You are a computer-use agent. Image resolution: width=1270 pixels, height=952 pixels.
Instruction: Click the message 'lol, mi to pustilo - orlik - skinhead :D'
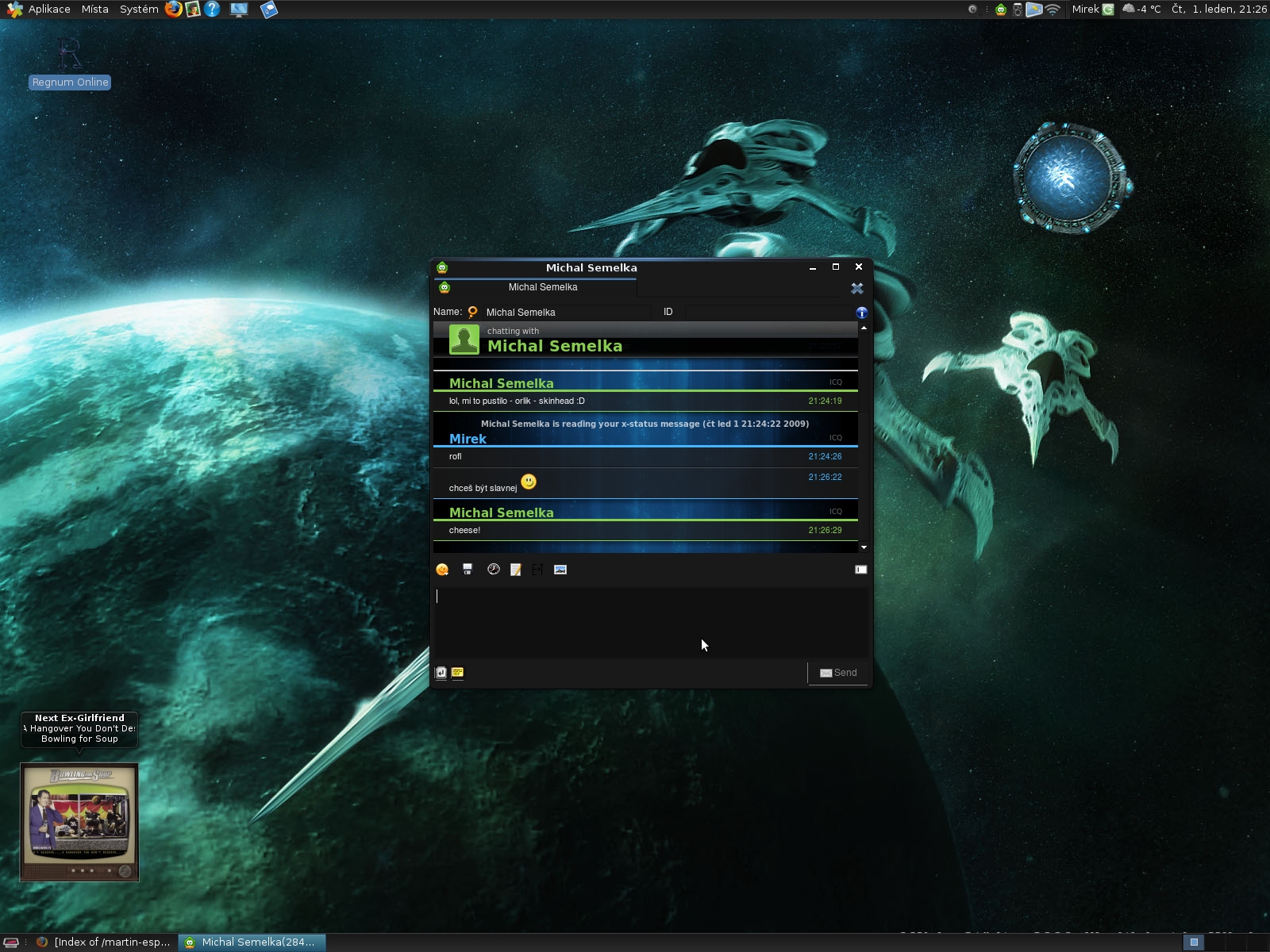(x=517, y=401)
